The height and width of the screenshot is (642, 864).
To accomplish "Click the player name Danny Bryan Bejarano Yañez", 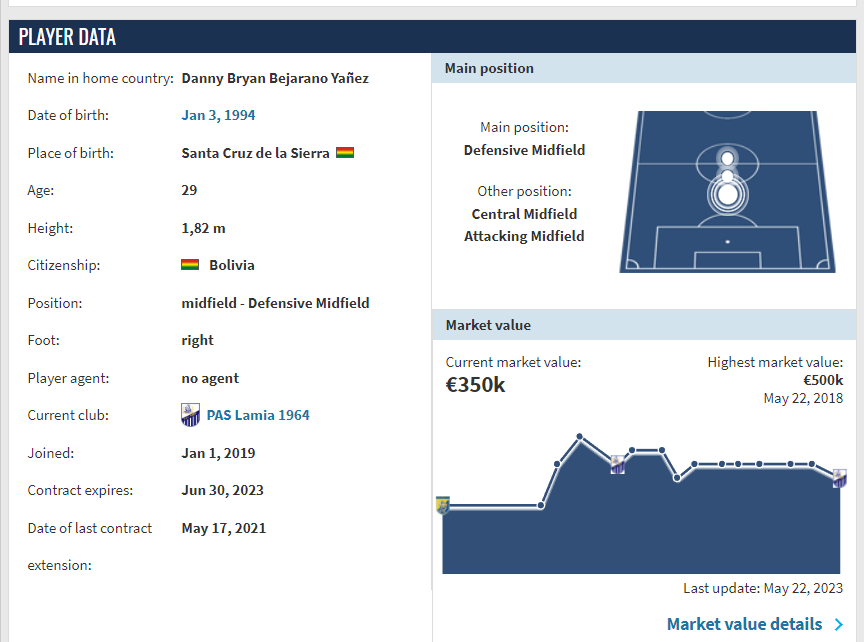I will (x=275, y=78).
